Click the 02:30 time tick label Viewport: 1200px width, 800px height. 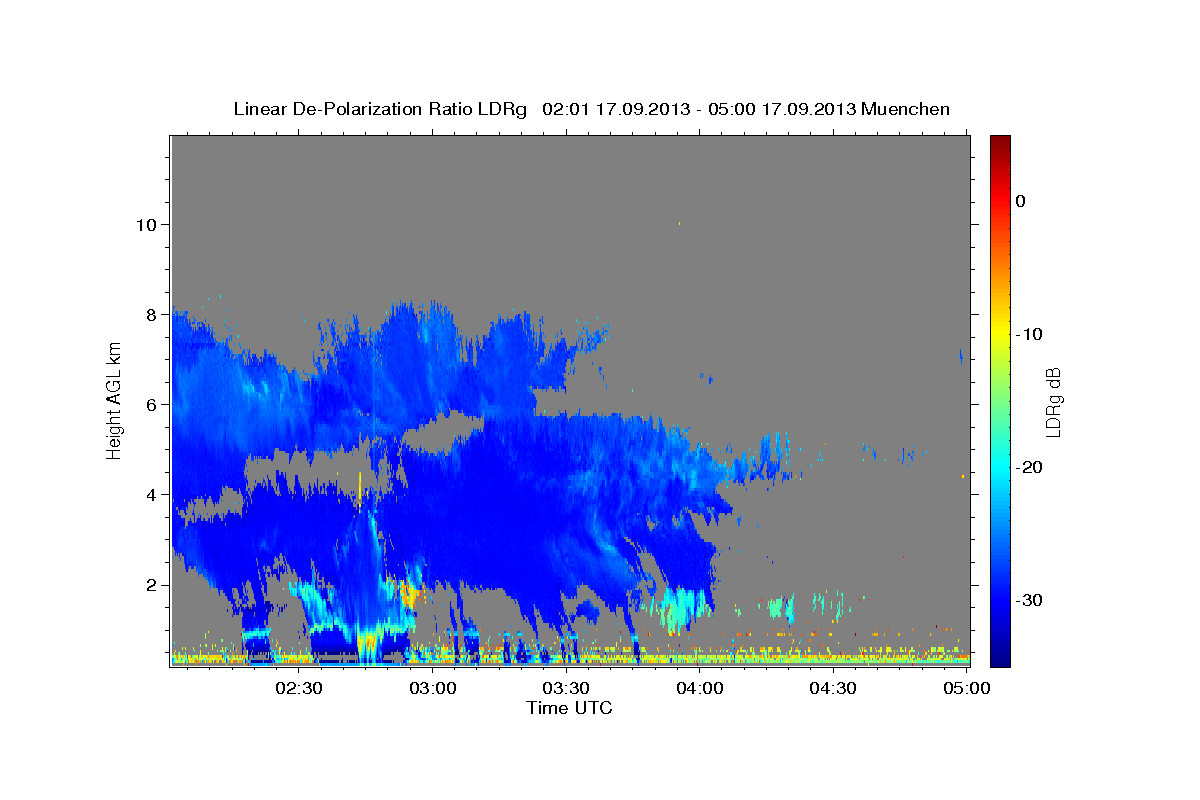(299, 688)
